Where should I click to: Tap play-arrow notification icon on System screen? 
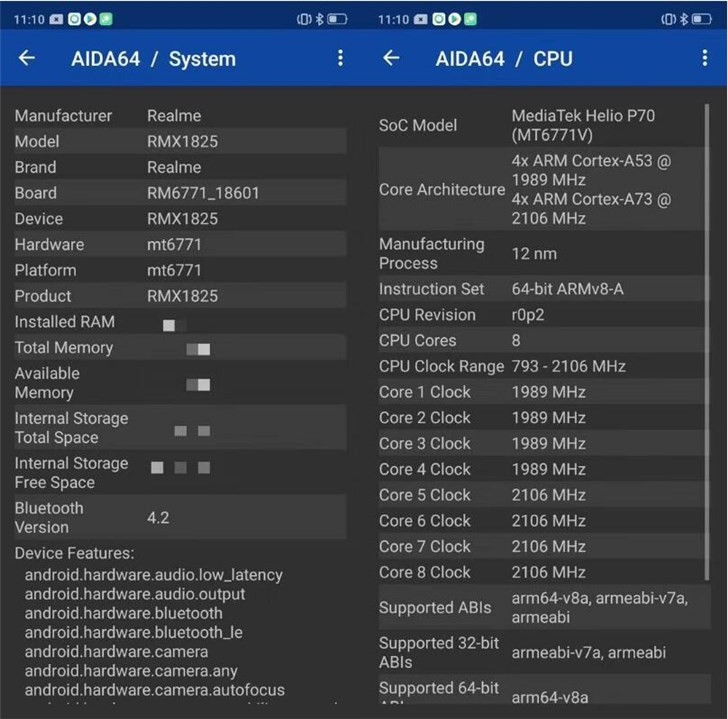click(90, 19)
